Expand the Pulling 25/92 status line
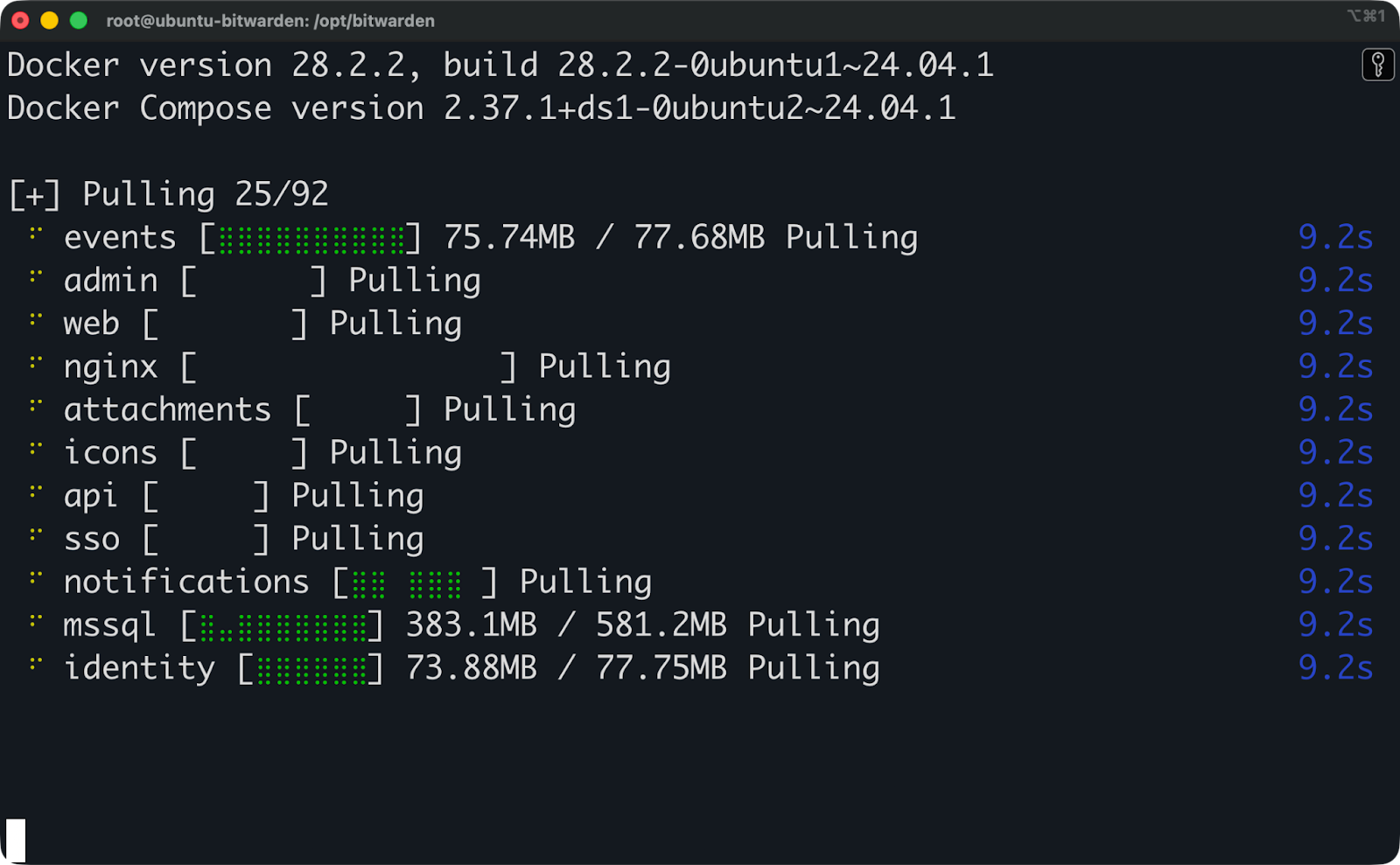Image resolution: width=1400 pixels, height=865 pixels. 33,193
